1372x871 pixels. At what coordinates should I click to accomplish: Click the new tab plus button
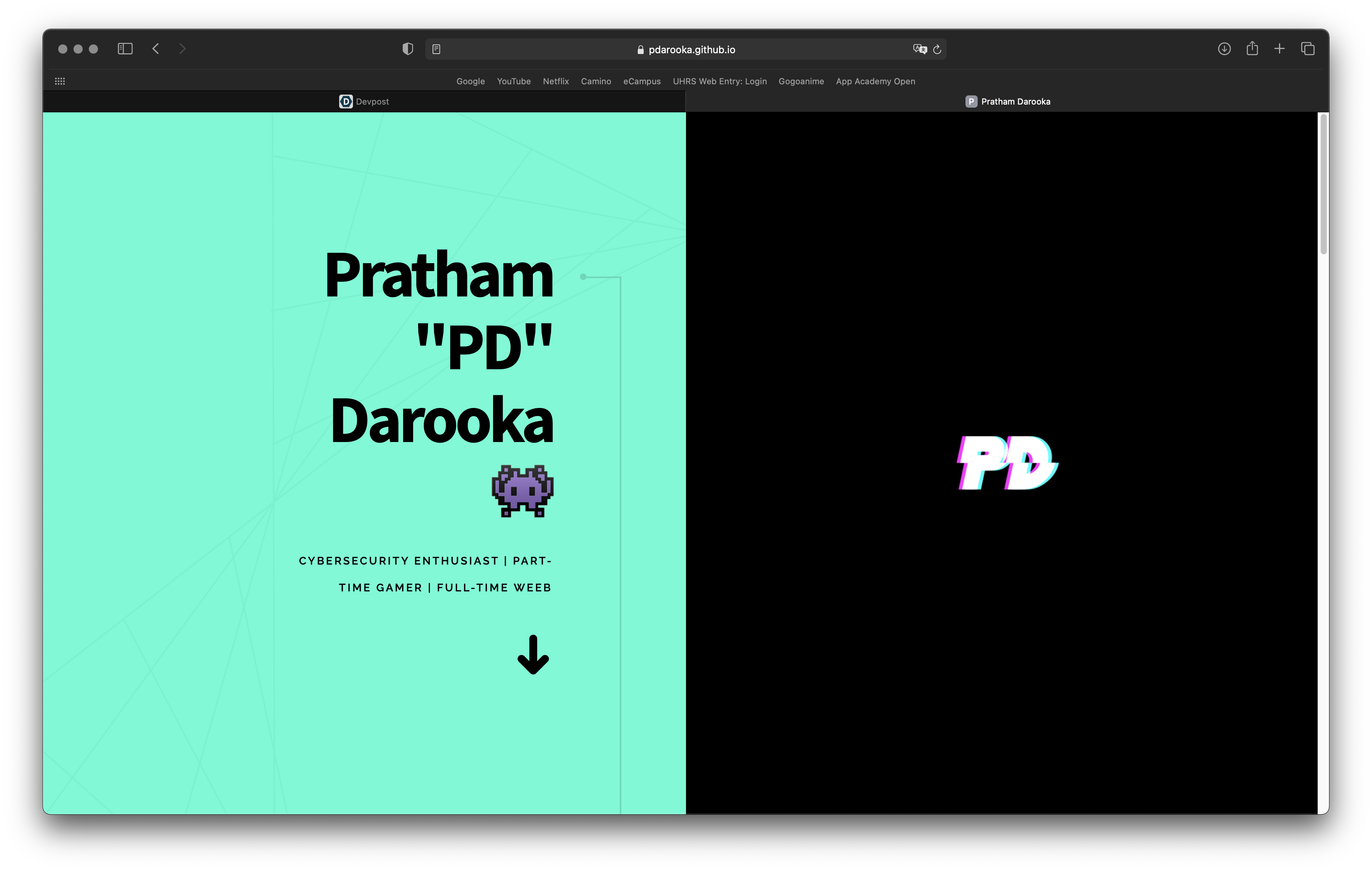pyautogui.click(x=1280, y=49)
